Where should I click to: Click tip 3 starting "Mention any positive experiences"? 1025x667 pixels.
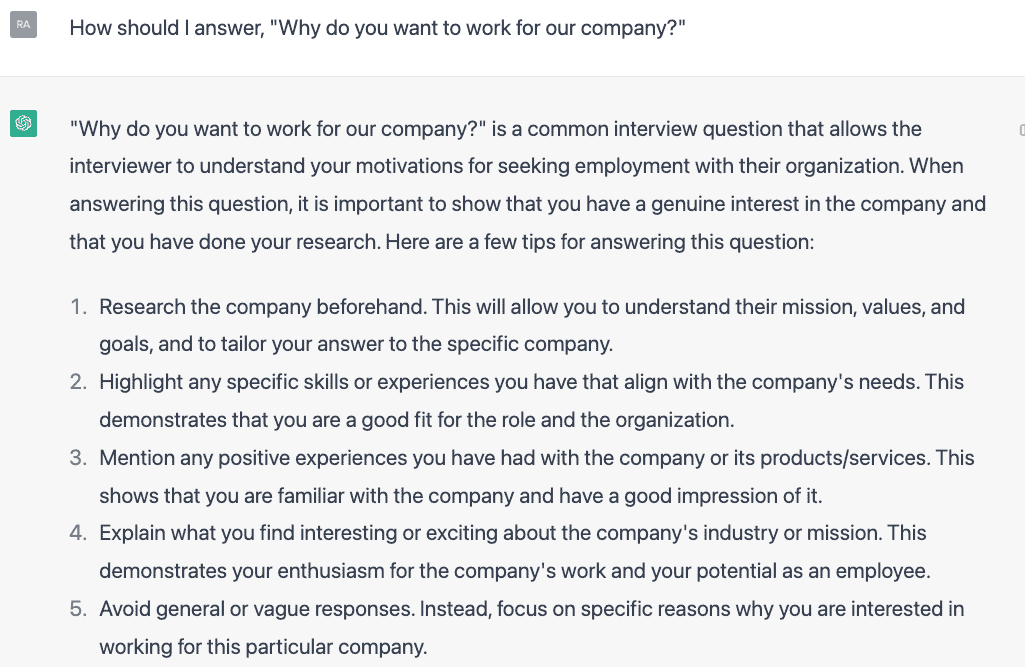[x=300, y=458]
